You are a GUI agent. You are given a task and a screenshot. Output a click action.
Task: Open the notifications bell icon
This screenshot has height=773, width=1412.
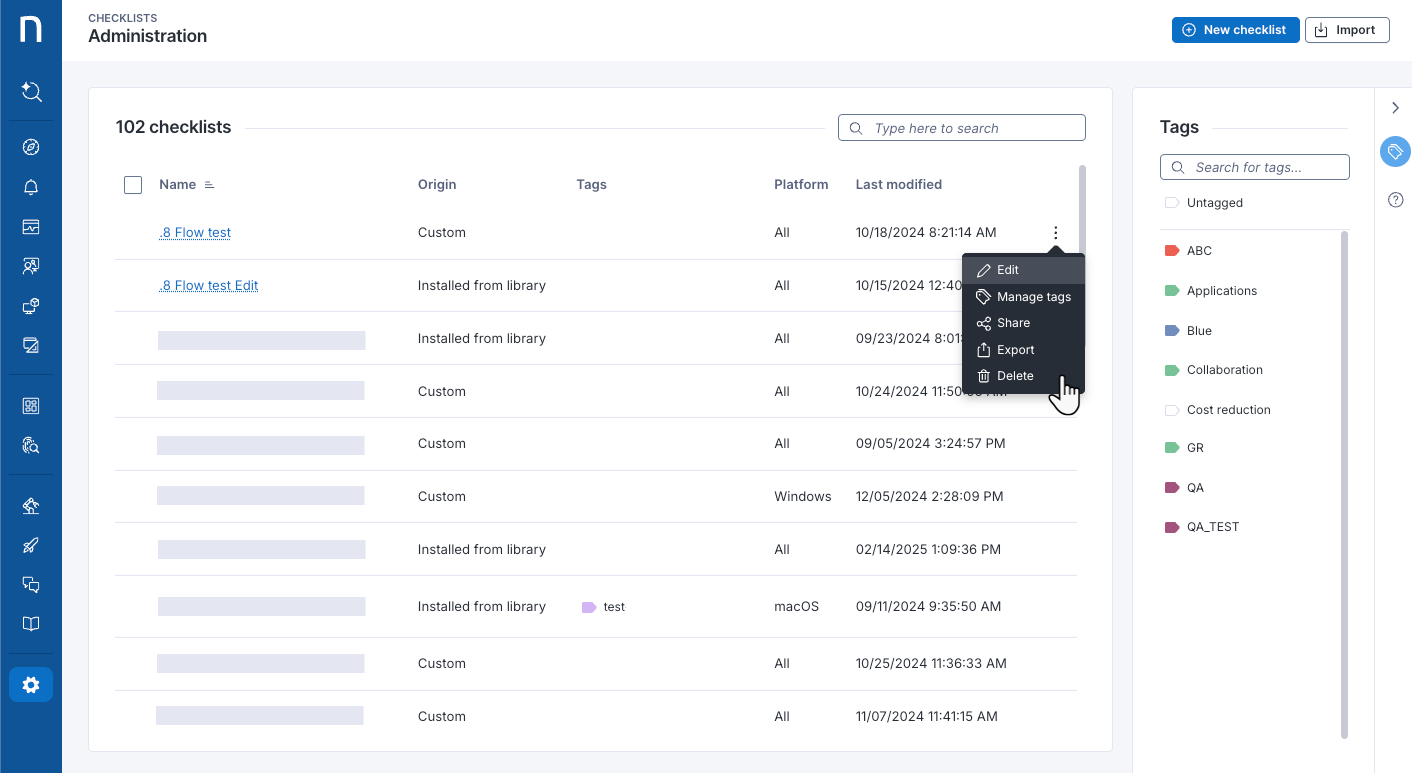click(x=31, y=187)
